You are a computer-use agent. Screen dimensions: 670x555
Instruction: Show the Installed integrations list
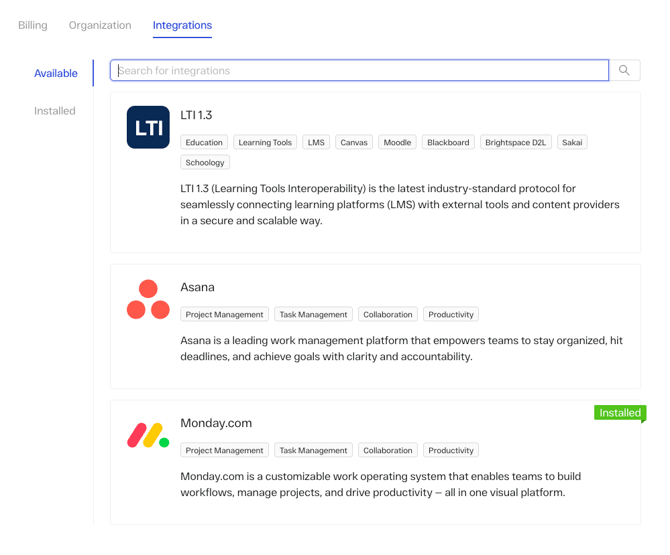pyautogui.click(x=55, y=111)
